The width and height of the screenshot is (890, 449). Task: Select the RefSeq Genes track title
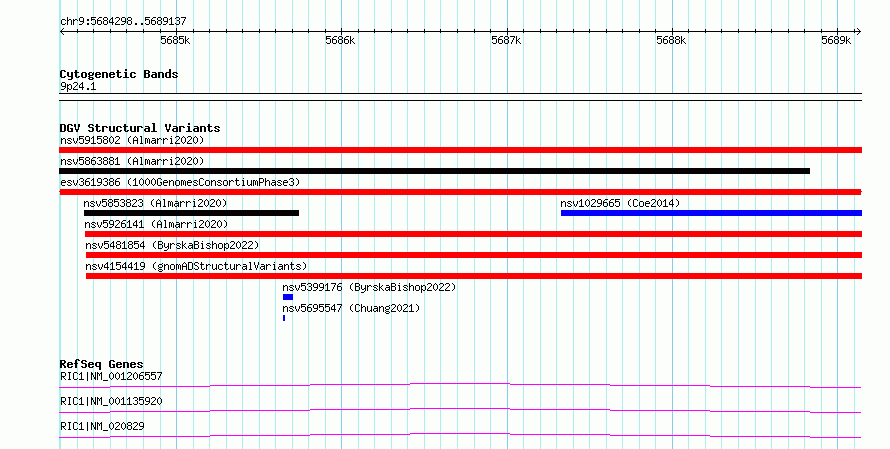click(x=102, y=364)
